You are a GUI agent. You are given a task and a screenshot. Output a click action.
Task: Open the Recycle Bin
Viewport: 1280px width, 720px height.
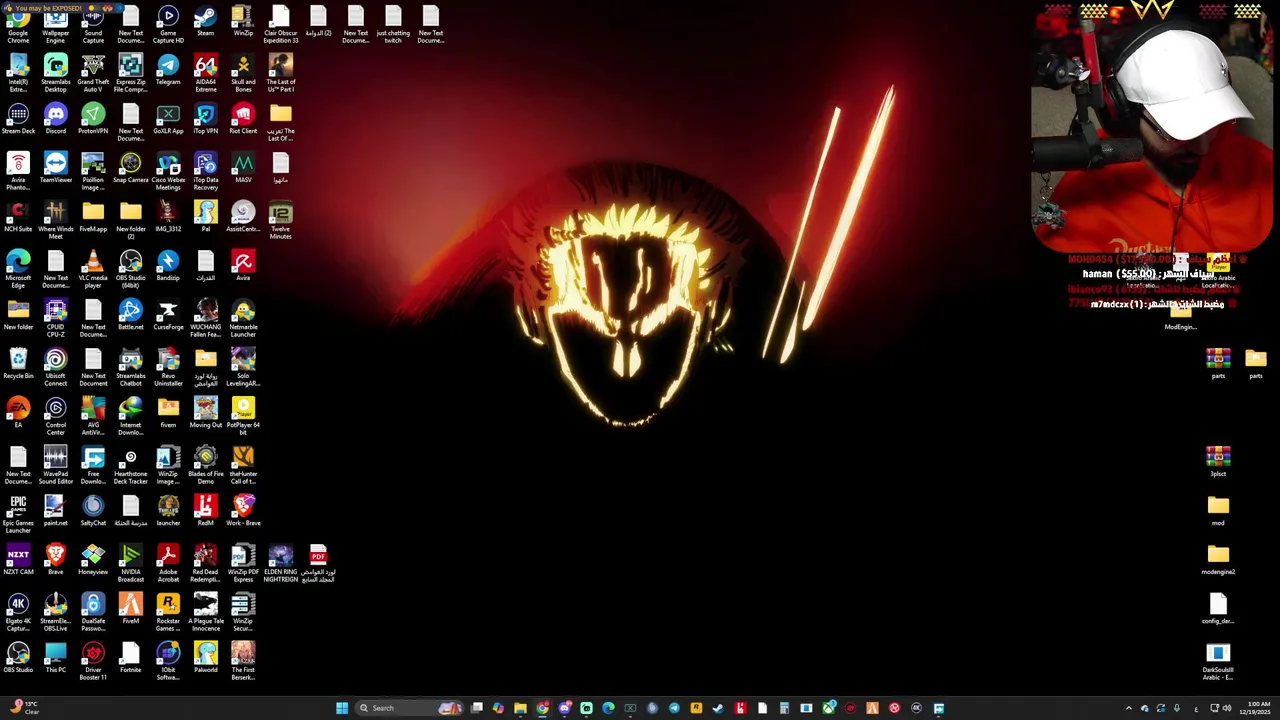point(18,365)
